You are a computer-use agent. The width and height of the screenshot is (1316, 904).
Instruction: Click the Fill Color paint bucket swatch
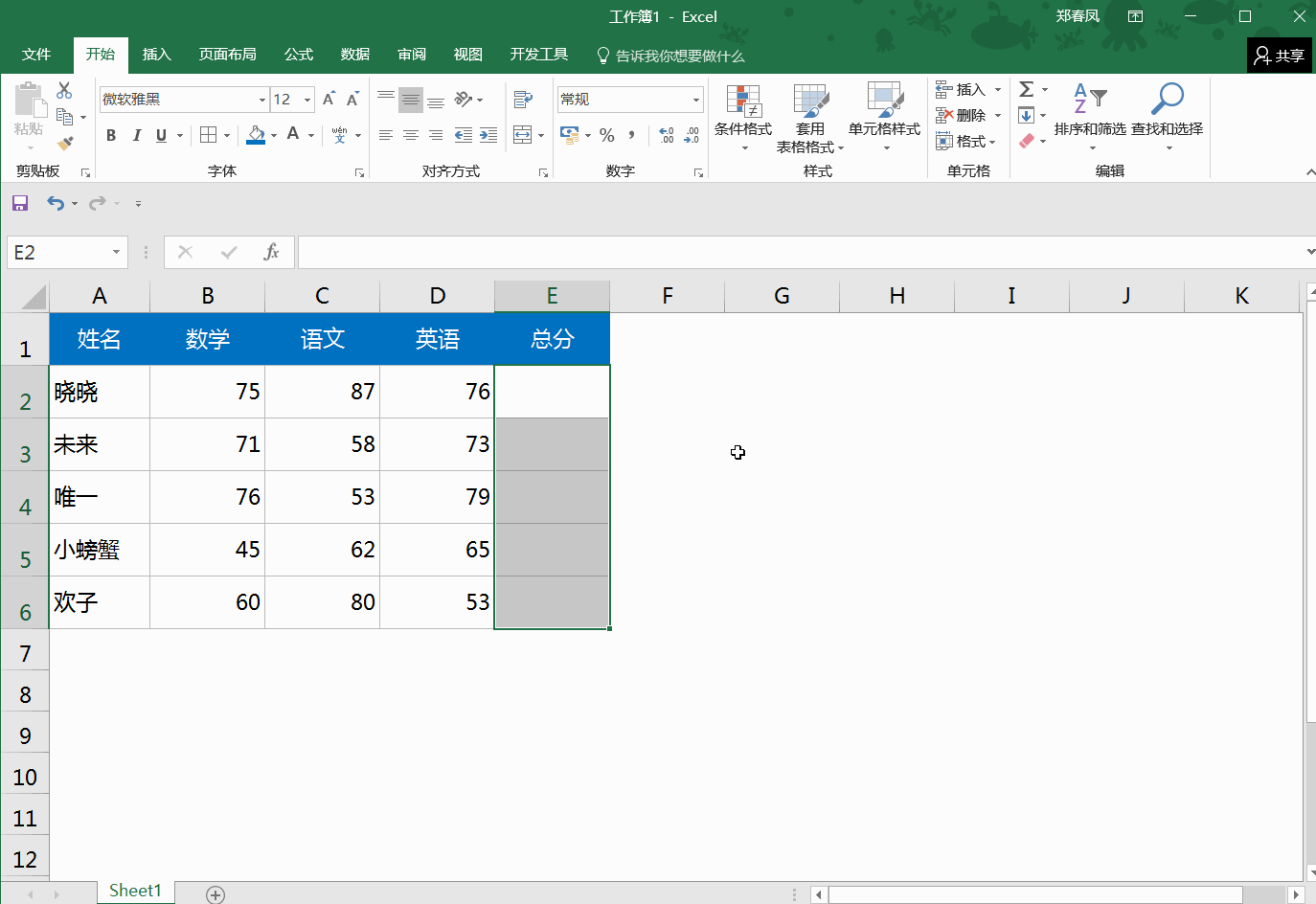[x=256, y=135]
